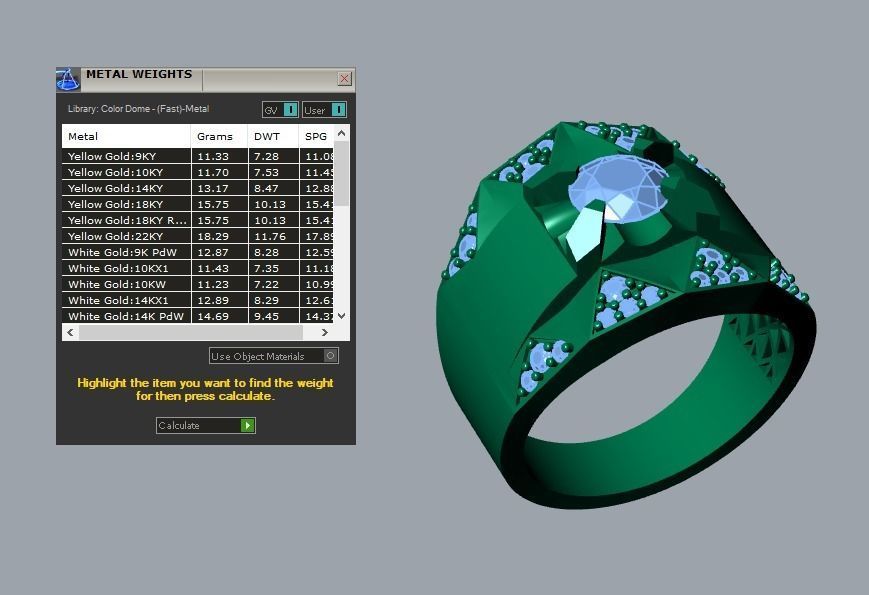Select the White Gold:9K PdW row
The height and width of the screenshot is (595, 869).
[198, 253]
